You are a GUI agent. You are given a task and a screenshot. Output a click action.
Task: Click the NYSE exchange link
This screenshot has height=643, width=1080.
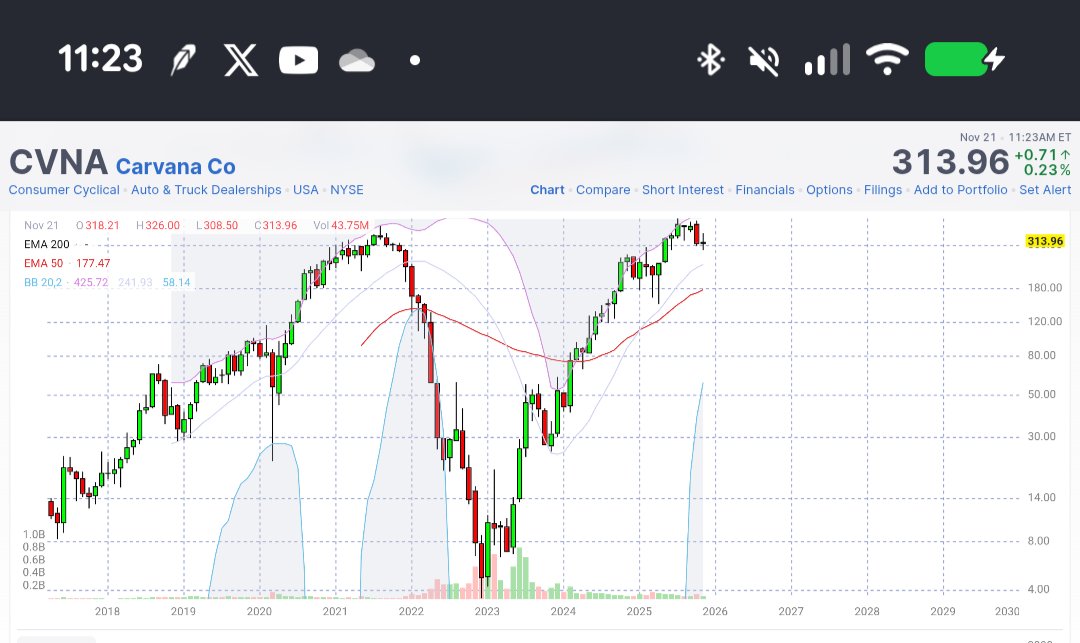(346, 190)
